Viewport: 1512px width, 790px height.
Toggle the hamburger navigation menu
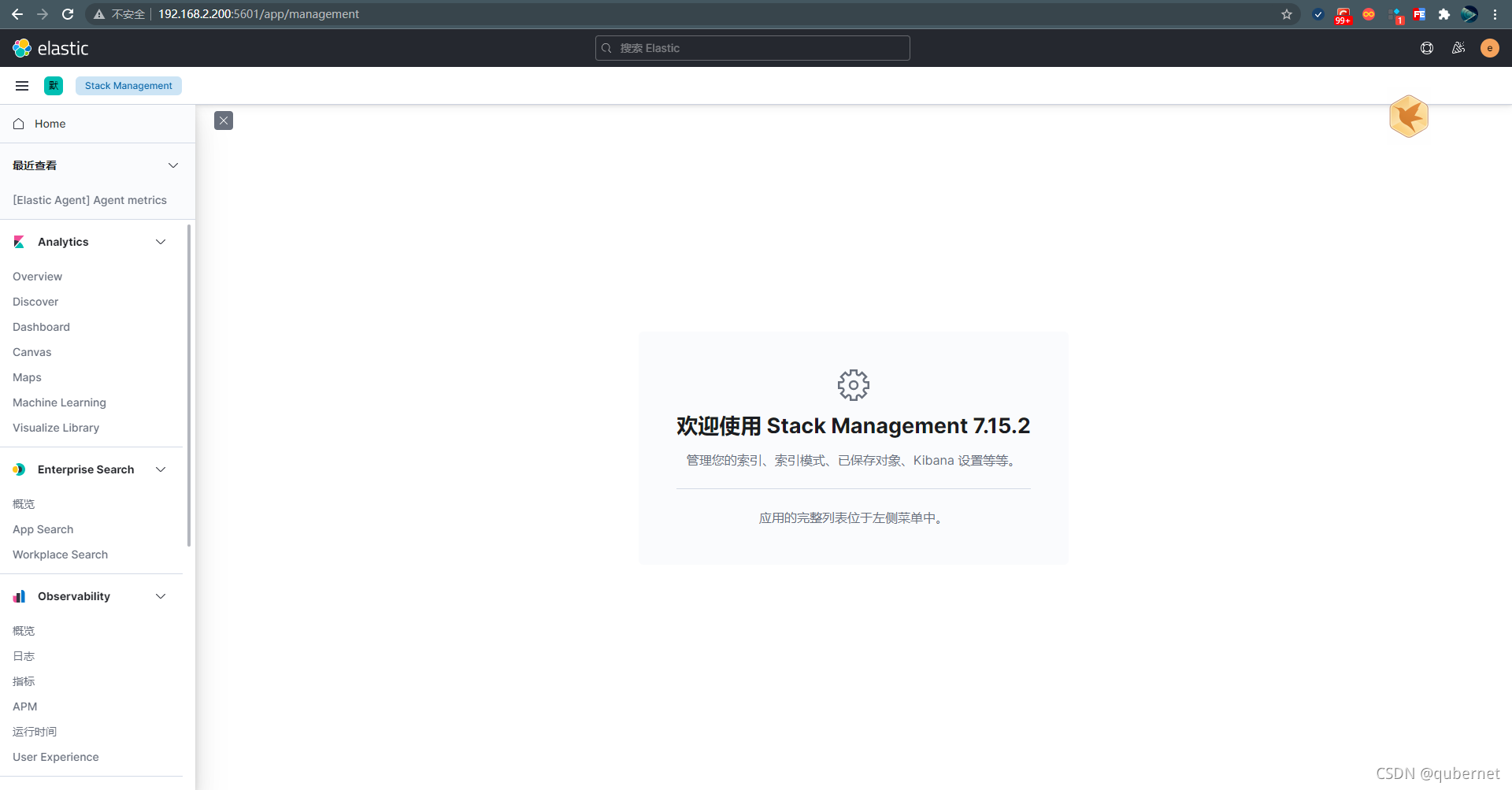pos(22,86)
